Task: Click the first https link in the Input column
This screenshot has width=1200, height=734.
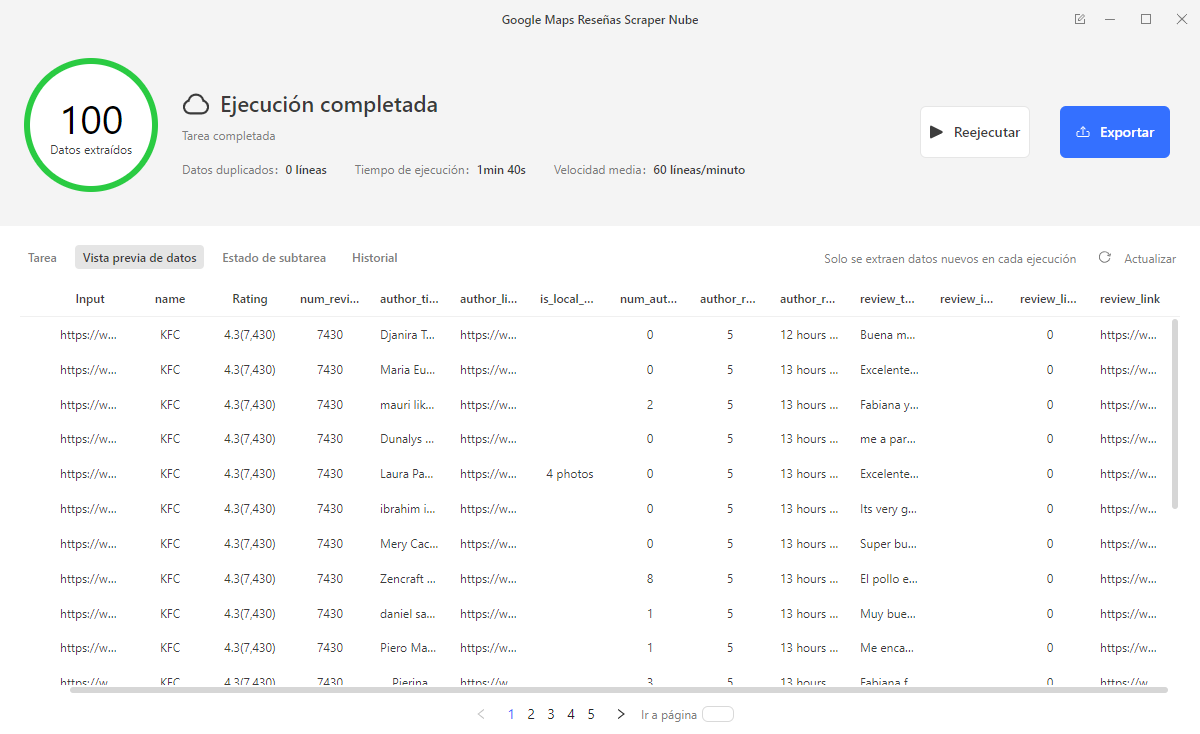Action: (89, 334)
